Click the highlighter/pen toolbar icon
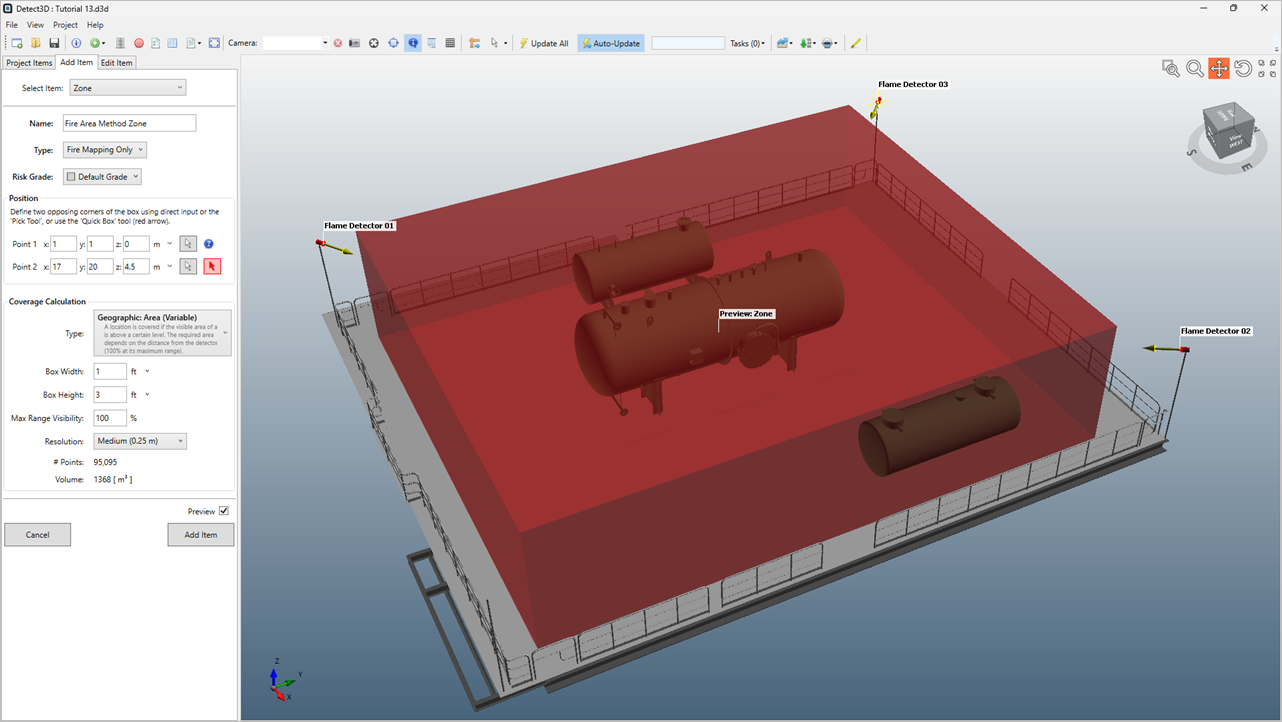The width and height of the screenshot is (1282, 722). pos(856,42)
